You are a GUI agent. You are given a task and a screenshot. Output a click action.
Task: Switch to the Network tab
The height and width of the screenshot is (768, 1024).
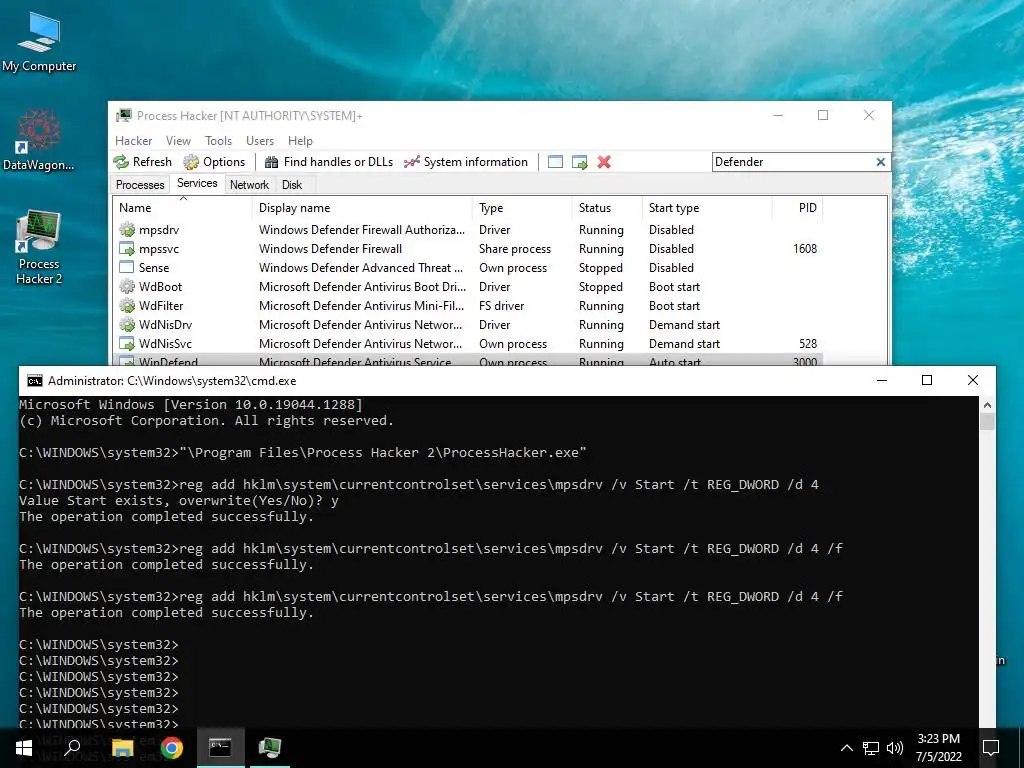pos(249,185)
